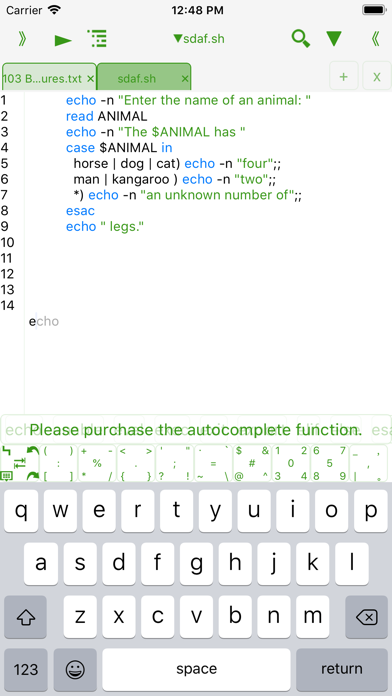This screenshot has width=392, height=696.
Task: Hide keyboard with small keyboard icon
Action: (6, 476)
